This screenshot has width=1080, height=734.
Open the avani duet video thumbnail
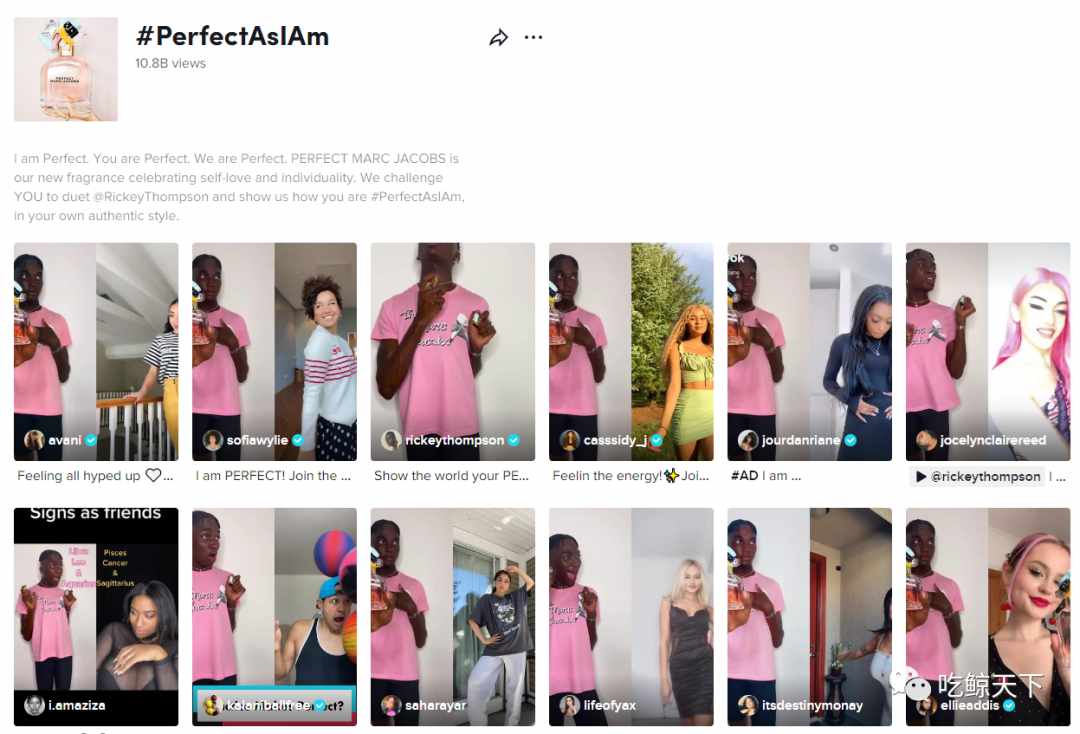pyautogui.click(x=96, y=351)
